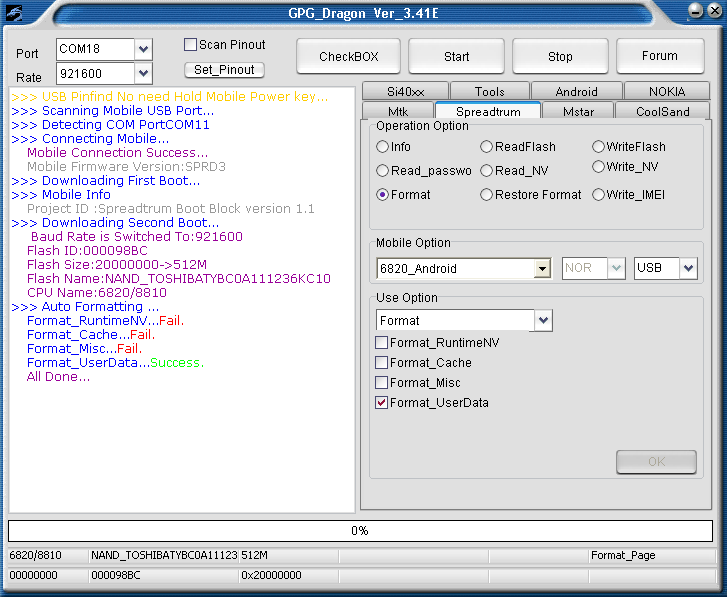Expand the Rate 921600 dropdown
The image size is (727, 597).
143,73
